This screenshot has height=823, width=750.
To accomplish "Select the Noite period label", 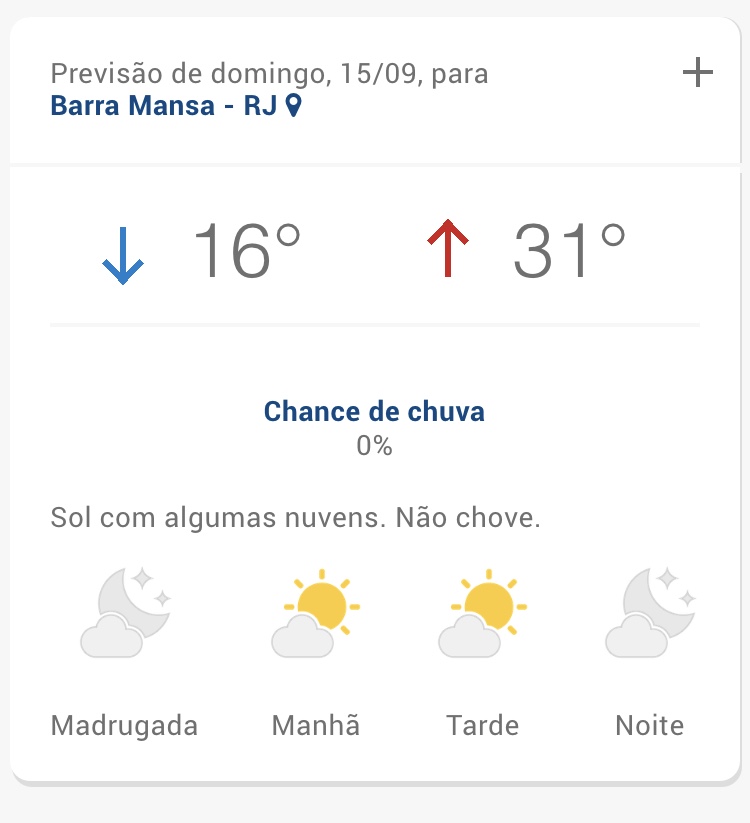I will coord(650,725).
